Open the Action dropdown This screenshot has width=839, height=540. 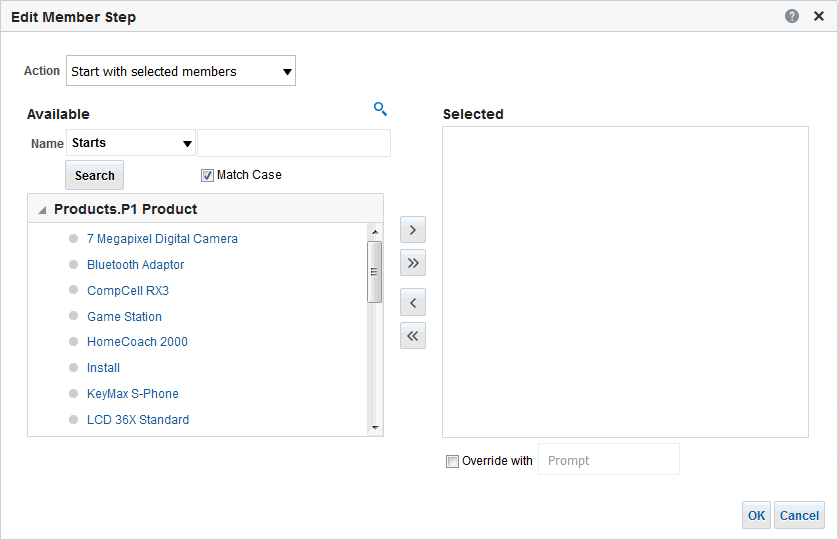[181, 71]
